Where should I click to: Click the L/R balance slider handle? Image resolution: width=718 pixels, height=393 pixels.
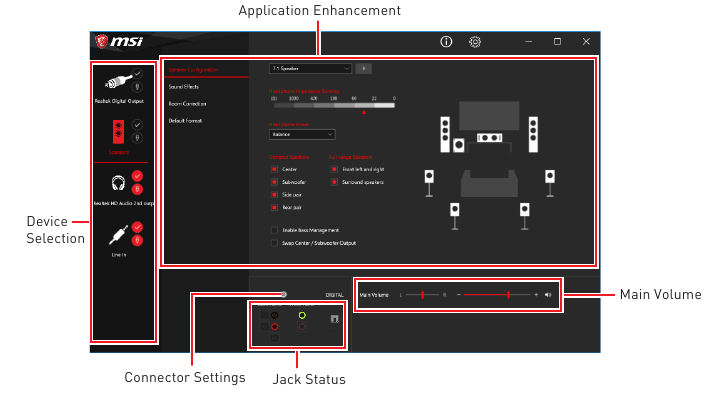[x=423, y=295]
